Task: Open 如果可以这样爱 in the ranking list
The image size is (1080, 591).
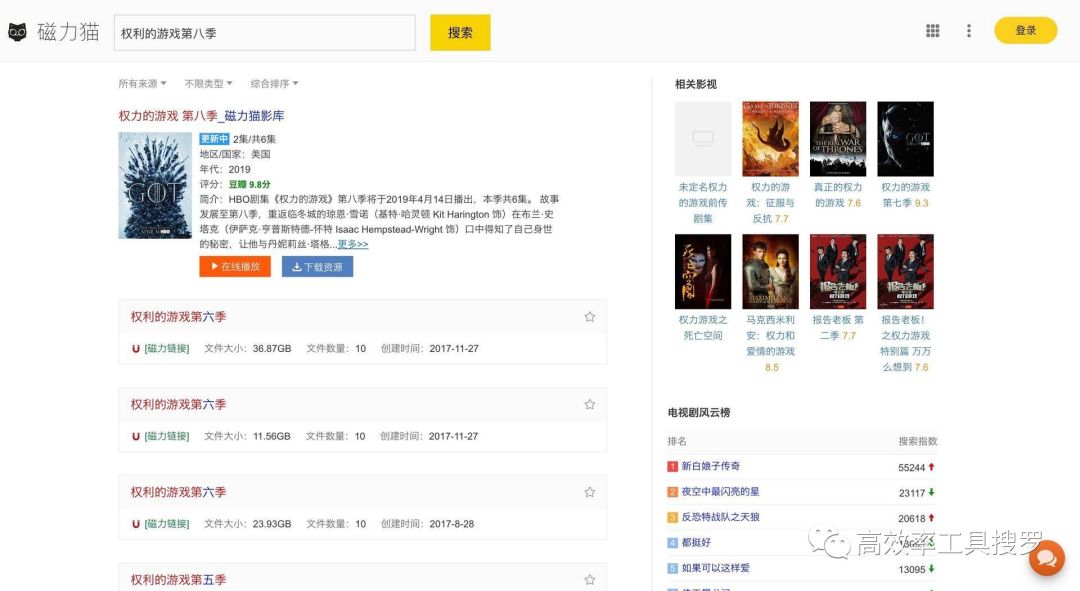Action: (x=716, y=568)
